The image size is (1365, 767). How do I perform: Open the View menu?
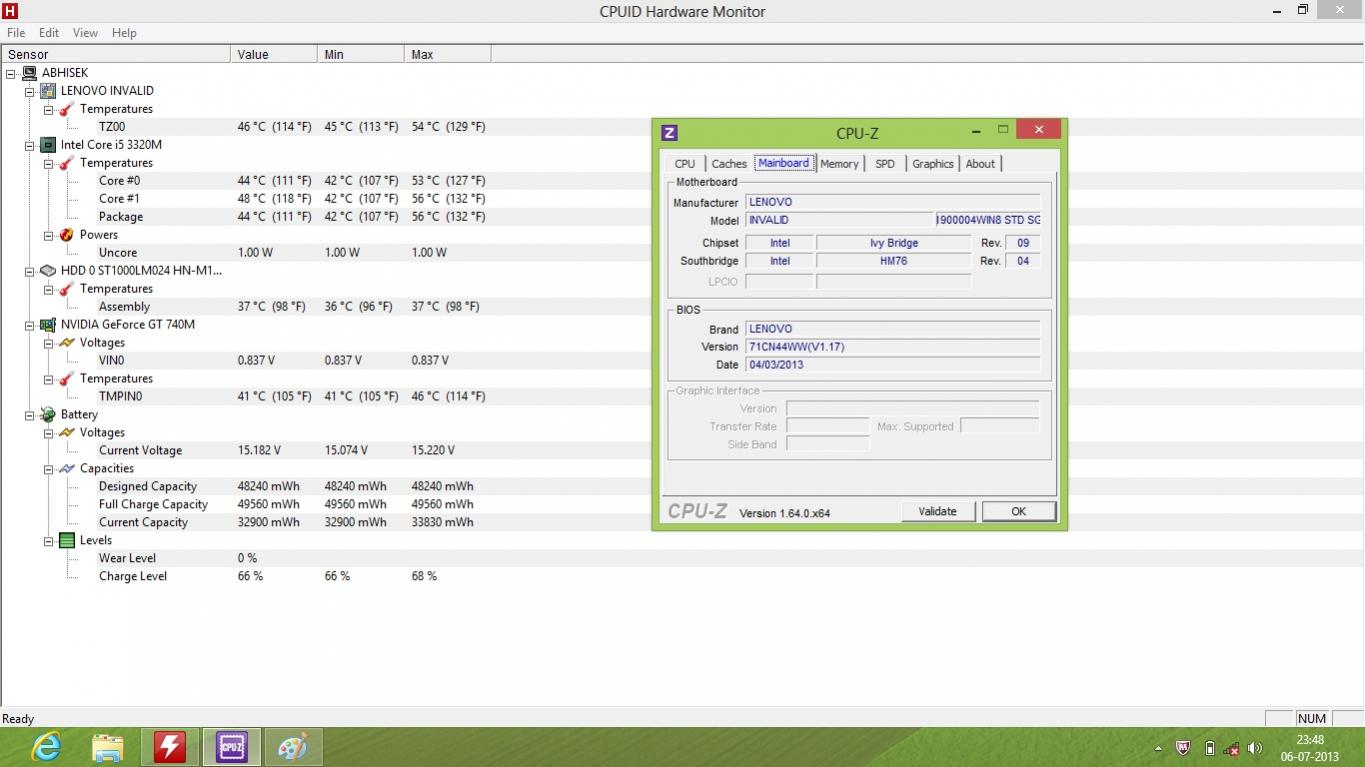pyautogui.click(x=85, y=33)
